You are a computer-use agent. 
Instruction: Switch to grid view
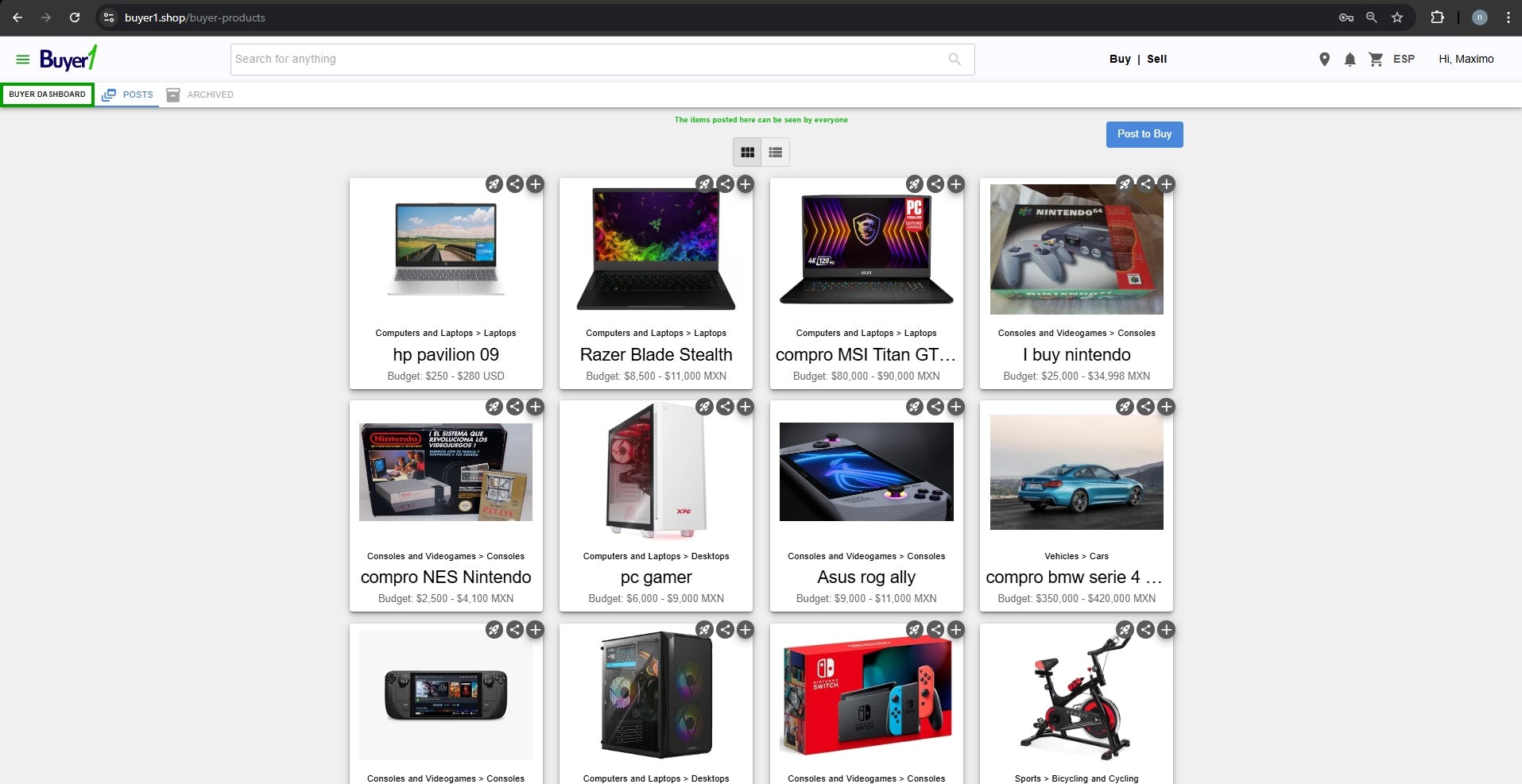pyautogui.click(x=747, y=153)
